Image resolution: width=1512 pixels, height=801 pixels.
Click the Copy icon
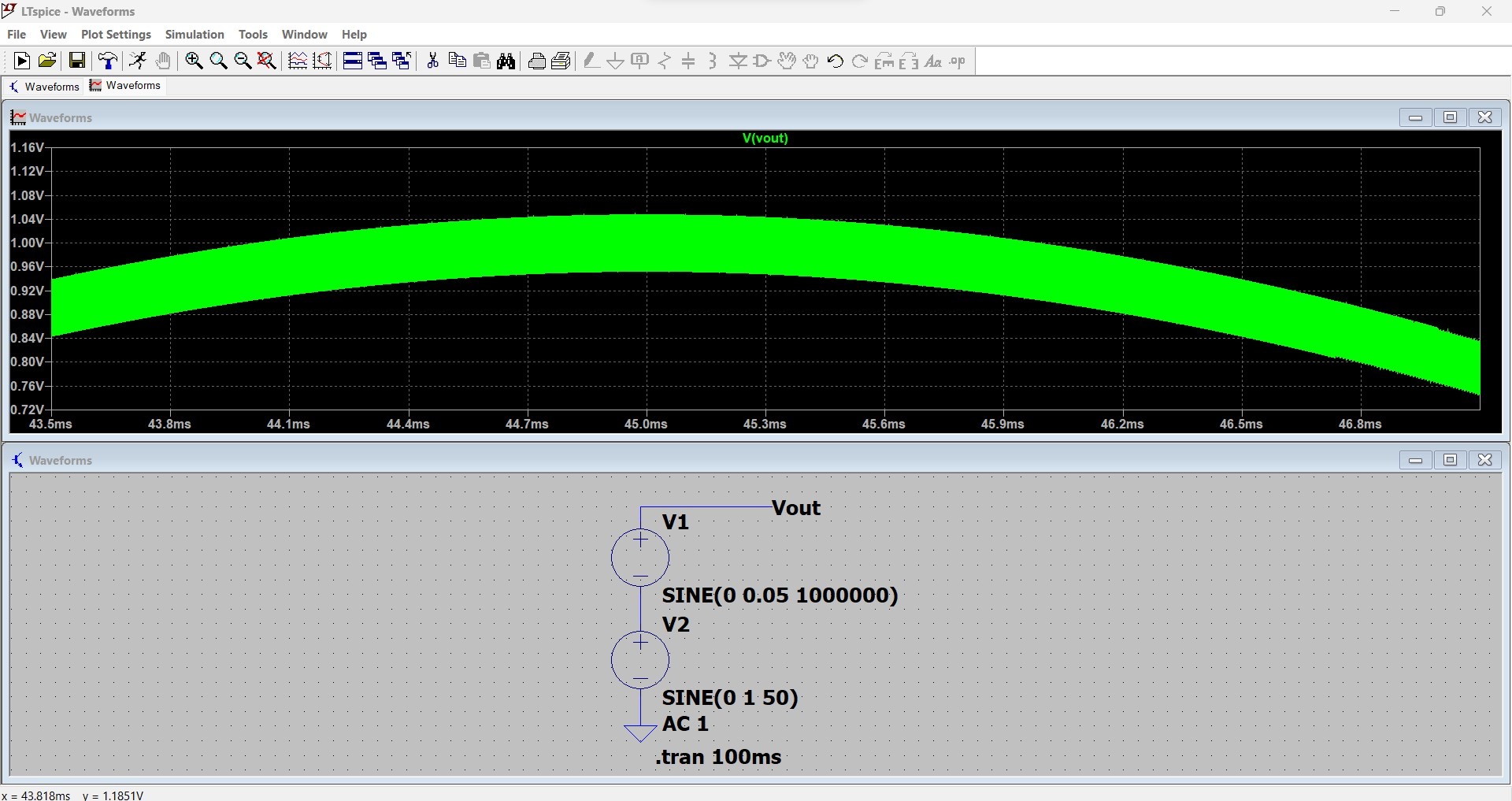point(457,61)
